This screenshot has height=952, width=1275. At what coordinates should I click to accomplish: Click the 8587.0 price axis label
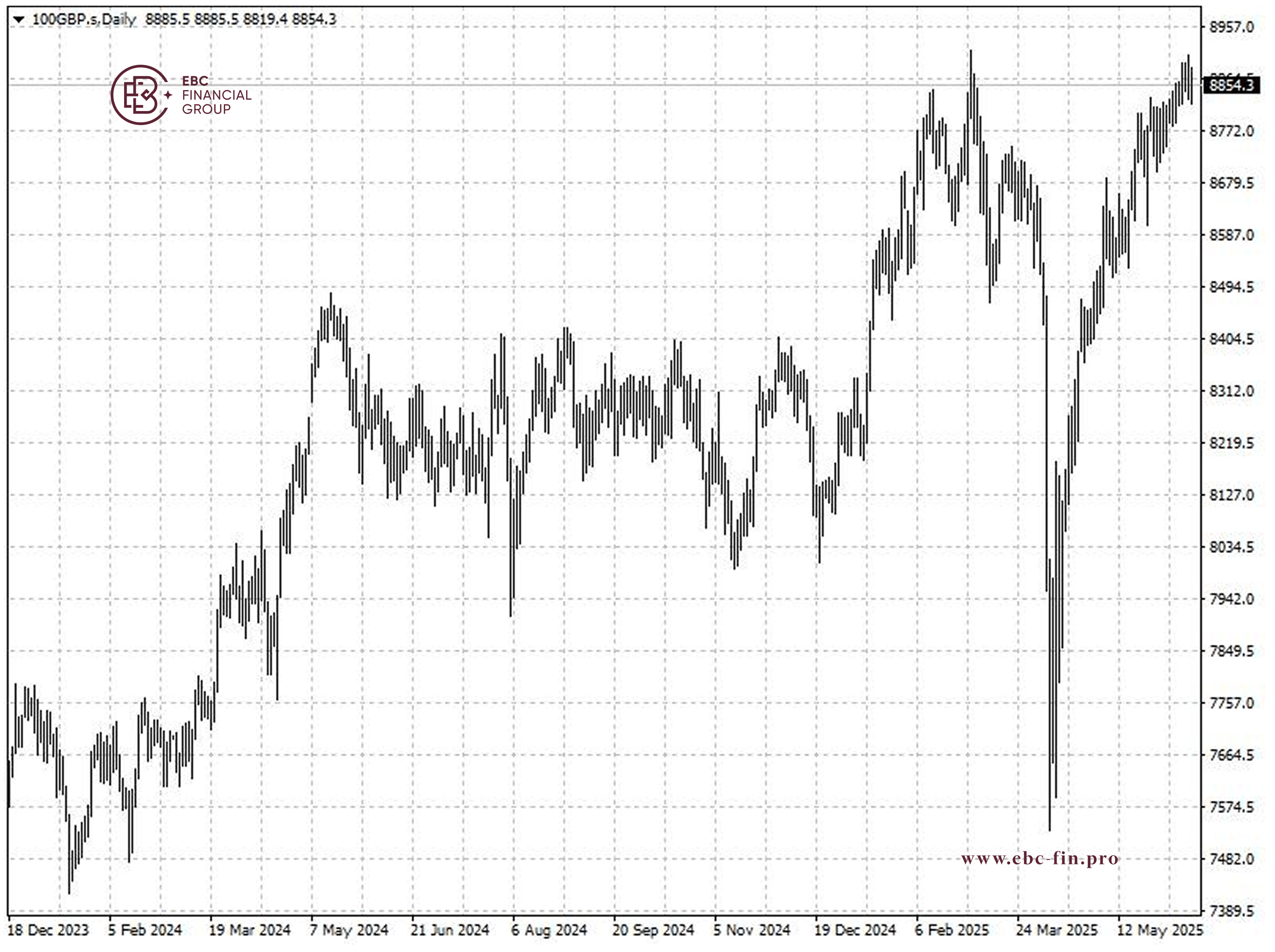pyautogui.click(x=1232, y=235)
